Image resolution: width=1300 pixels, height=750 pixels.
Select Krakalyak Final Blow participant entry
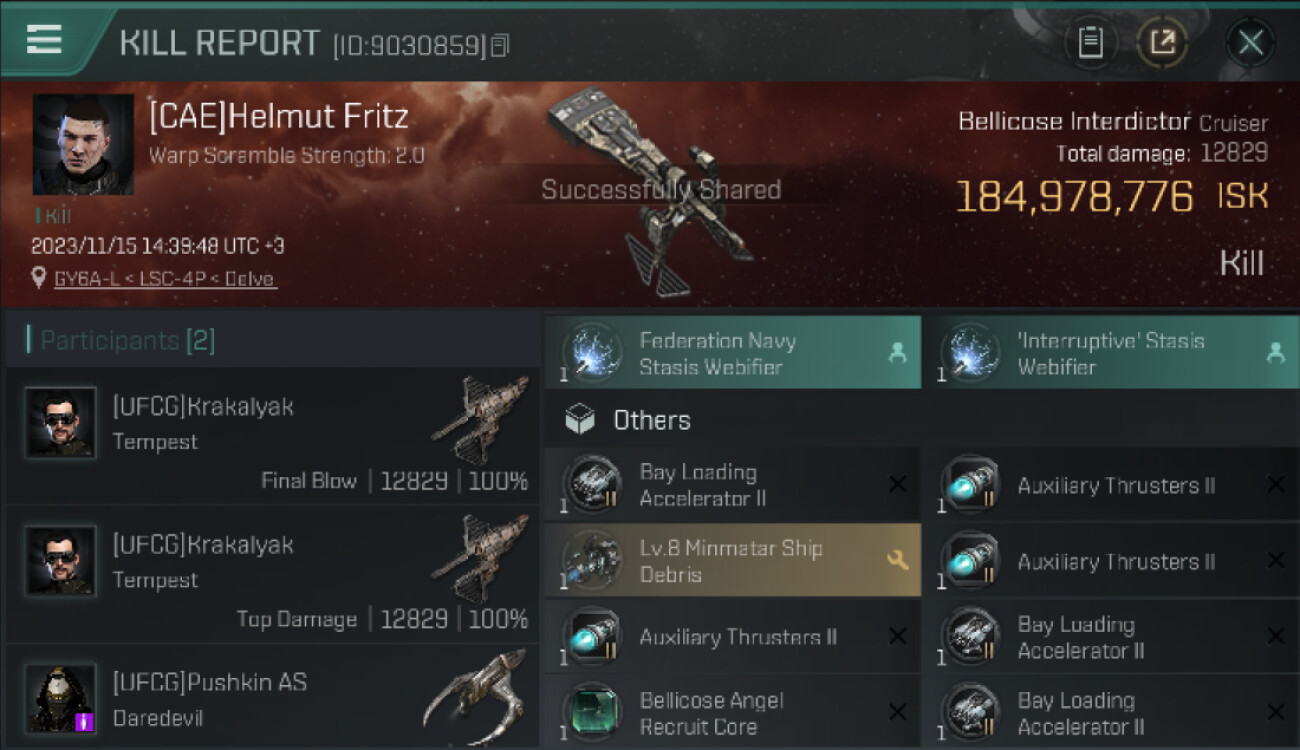tap(272, 435)
